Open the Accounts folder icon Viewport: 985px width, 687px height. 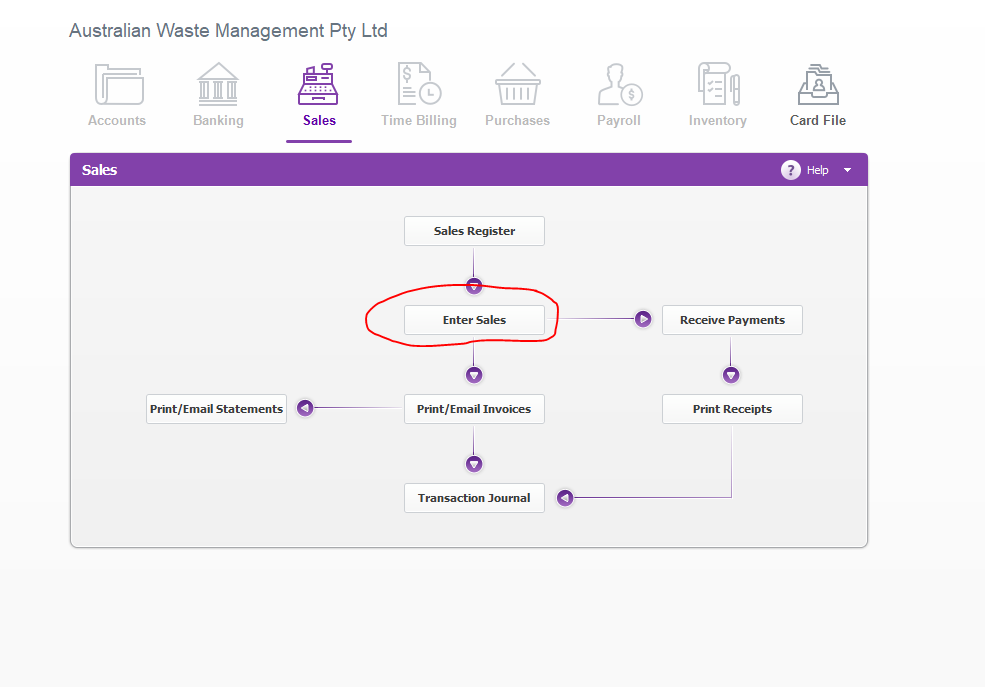click(x=119, y=84)
